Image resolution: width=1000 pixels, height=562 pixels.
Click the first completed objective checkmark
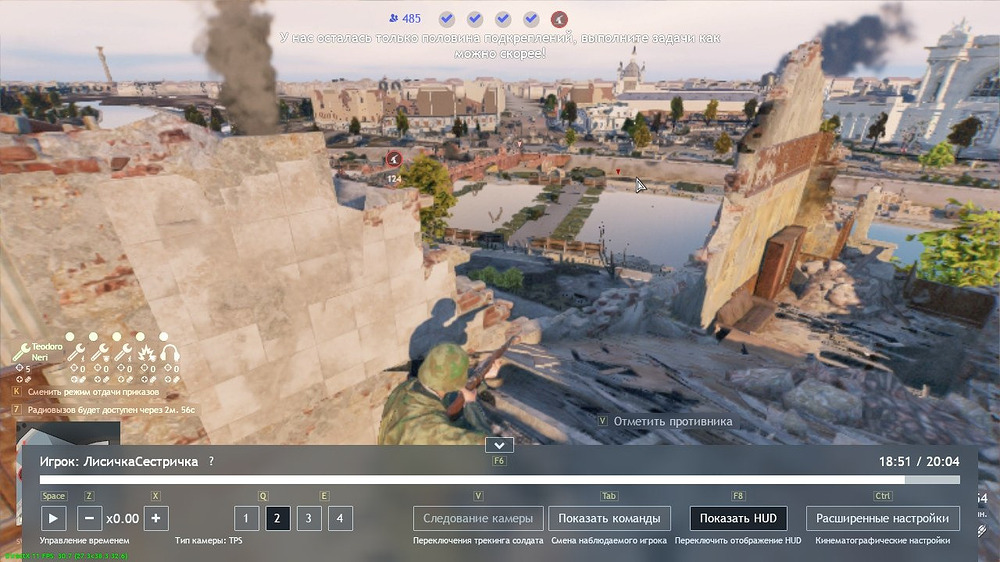(x=447, y=19)
